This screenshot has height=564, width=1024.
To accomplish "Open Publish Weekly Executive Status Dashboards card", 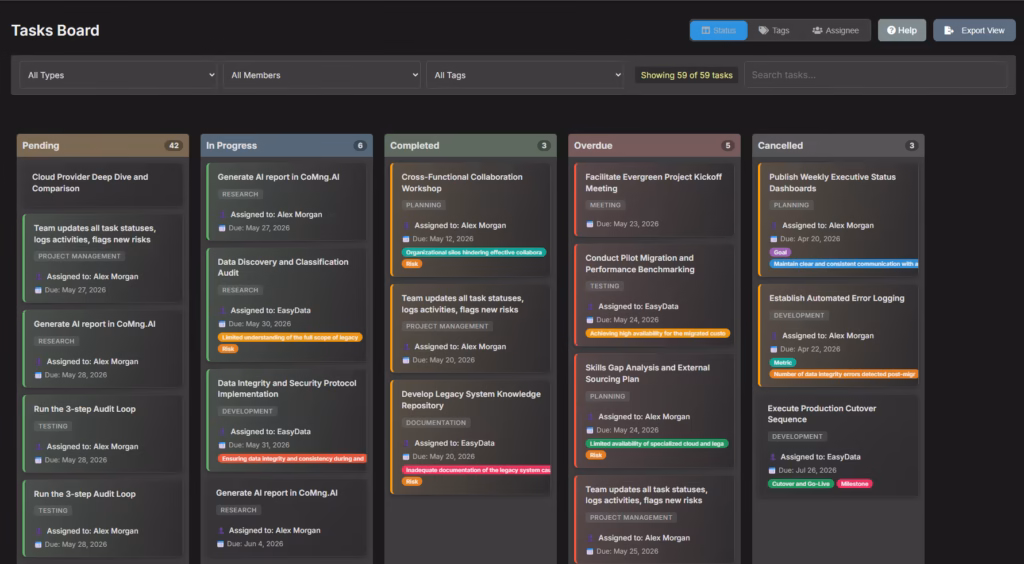I will 838,220.
